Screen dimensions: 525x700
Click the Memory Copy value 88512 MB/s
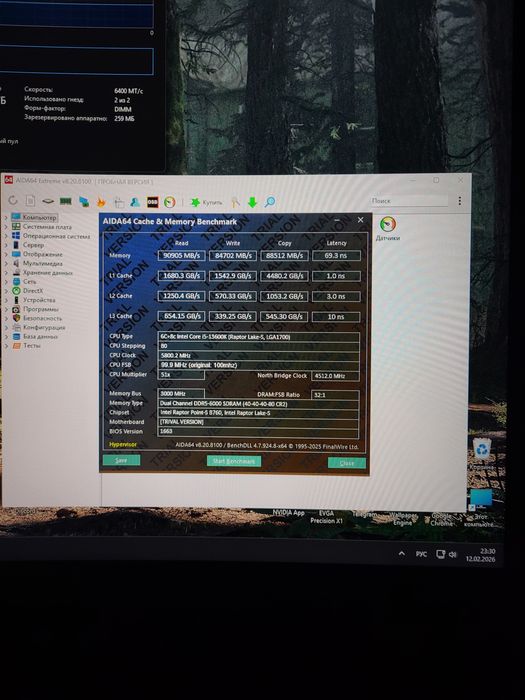coord(284,255)
